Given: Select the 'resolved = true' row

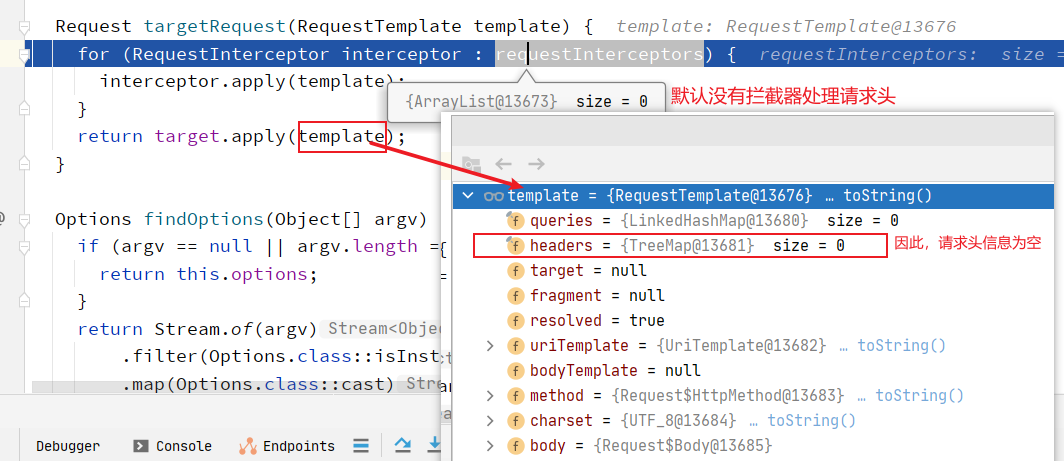Looking at the screenshot, I should (753, 320).
